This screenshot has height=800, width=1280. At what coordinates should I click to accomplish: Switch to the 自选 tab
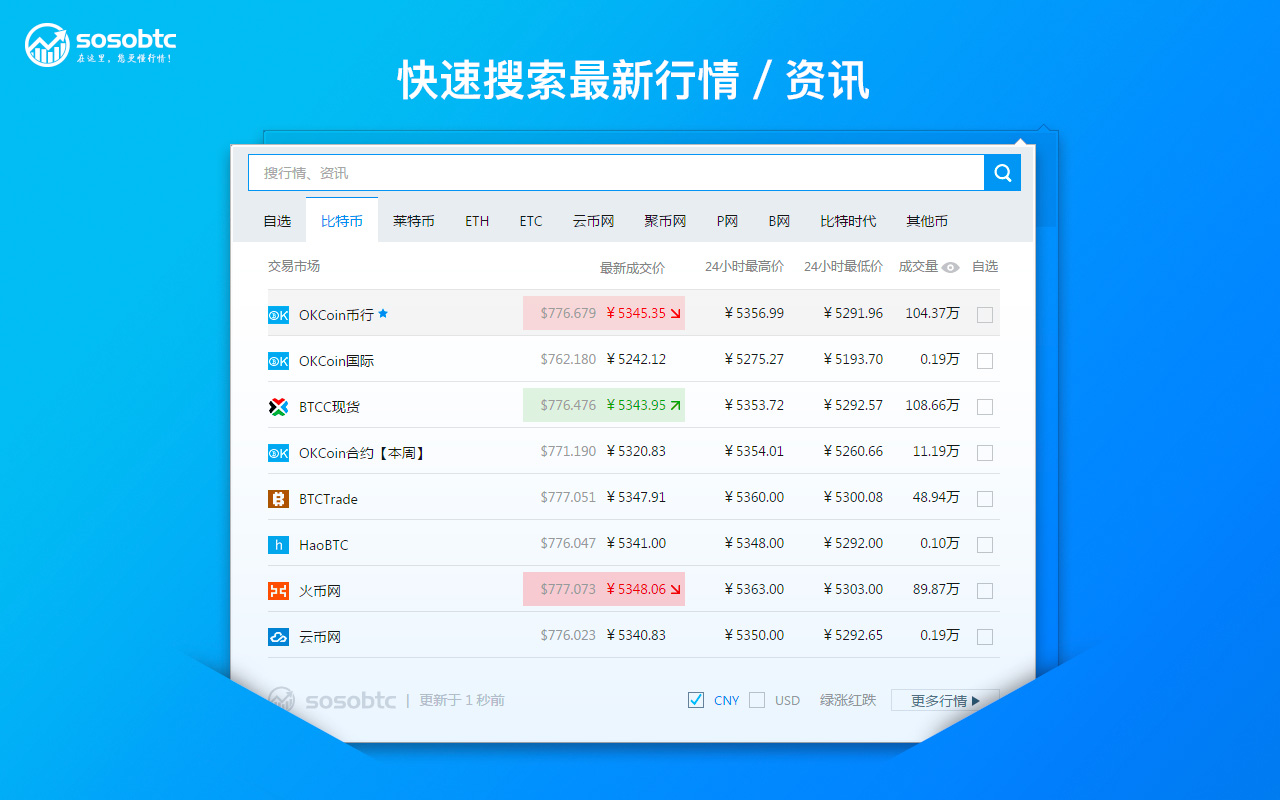(x=277, y=221)
